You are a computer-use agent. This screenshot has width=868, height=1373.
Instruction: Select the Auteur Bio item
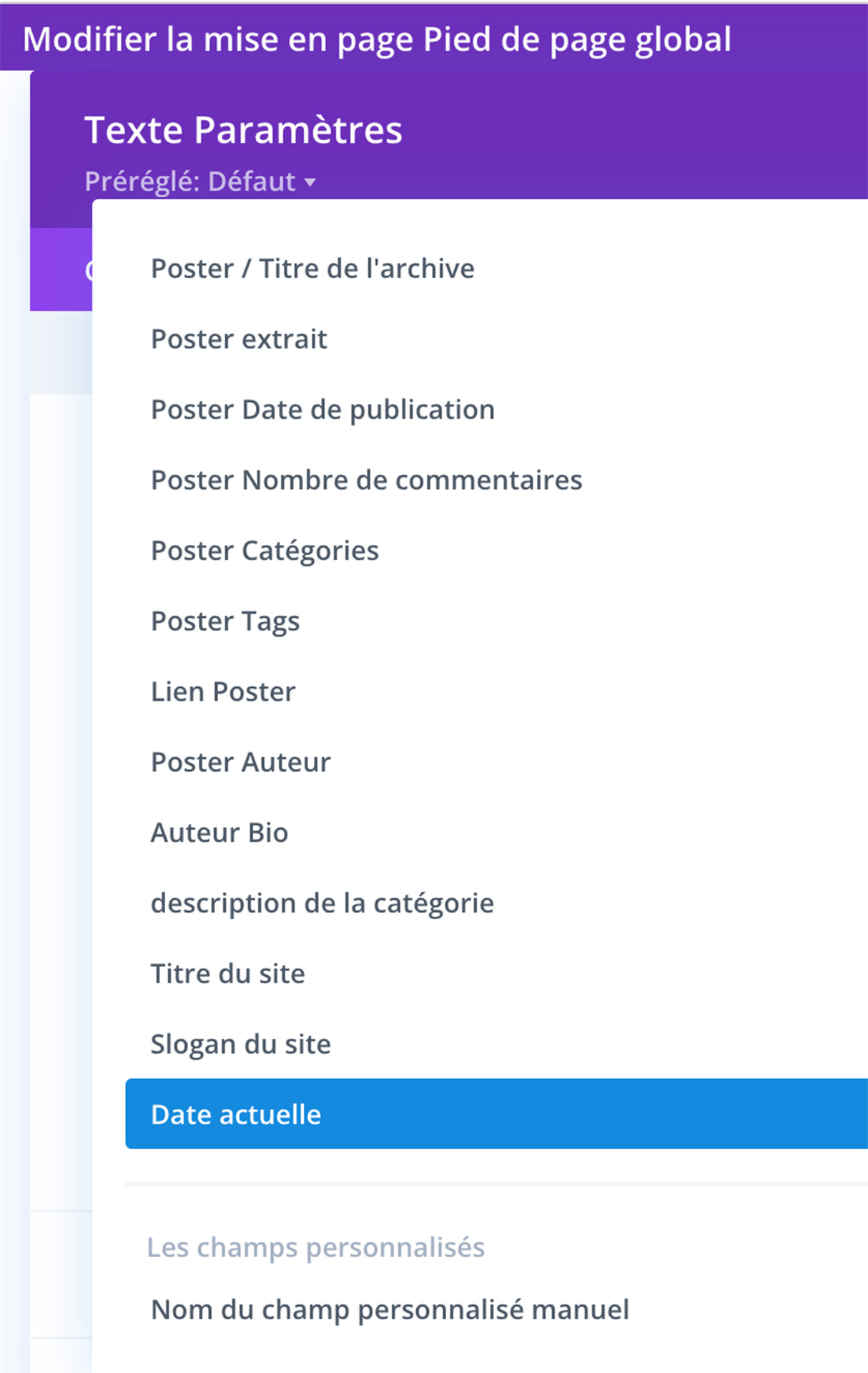(x=220, y=833)
